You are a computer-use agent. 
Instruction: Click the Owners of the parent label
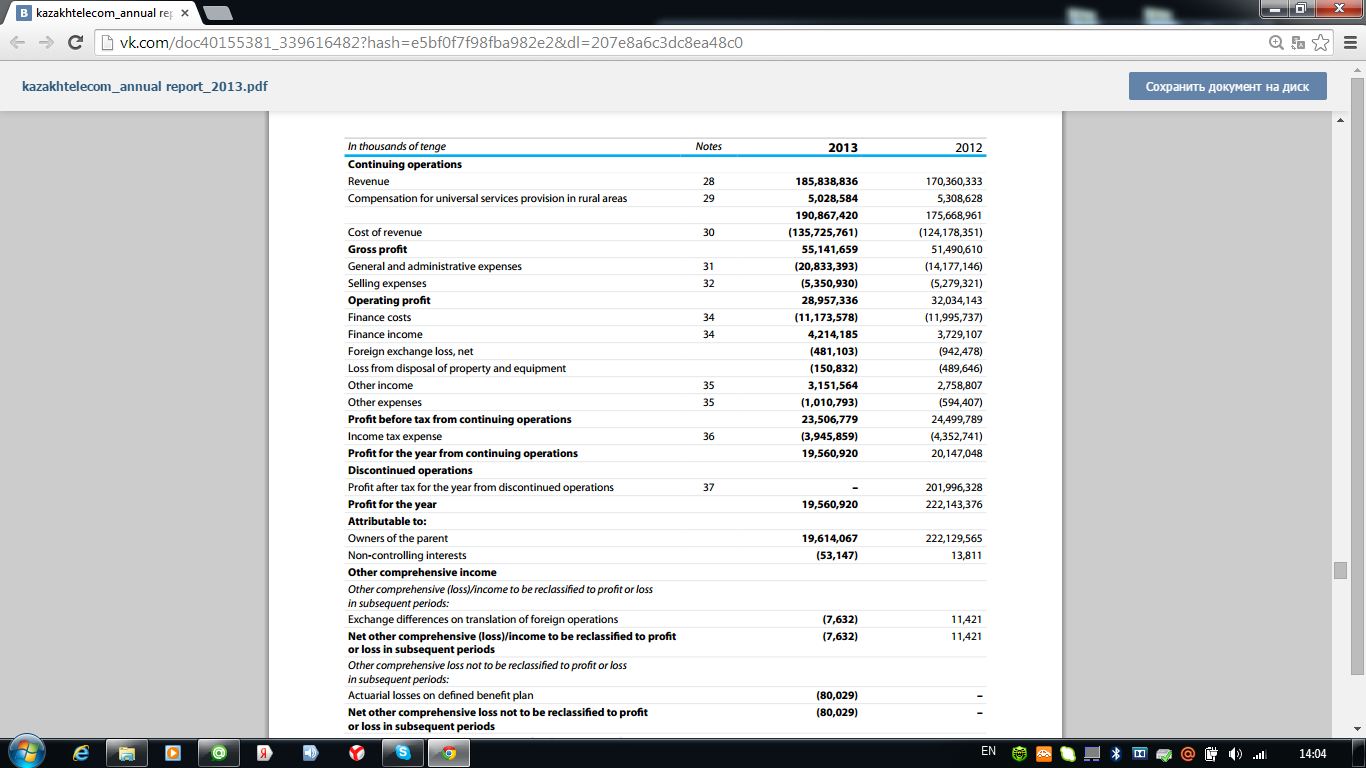(x=398, y=538)
